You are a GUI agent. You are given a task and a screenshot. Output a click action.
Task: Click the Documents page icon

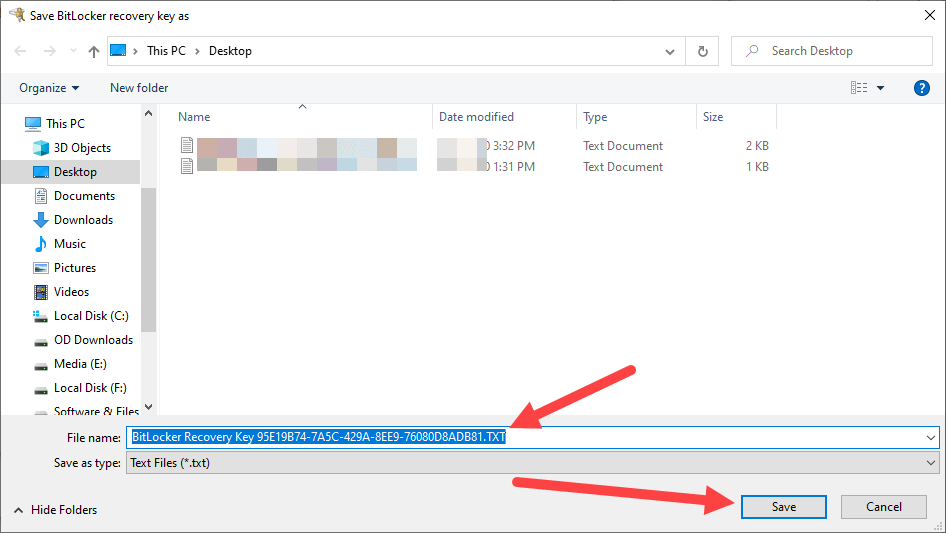pos(41,196)
